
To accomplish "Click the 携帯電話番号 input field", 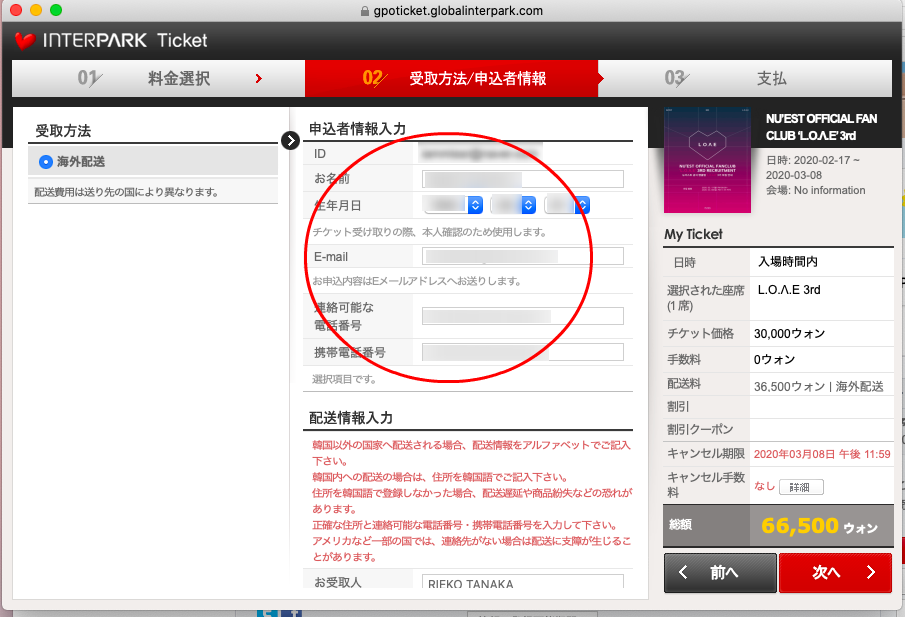I will click(x=523, y=352).
